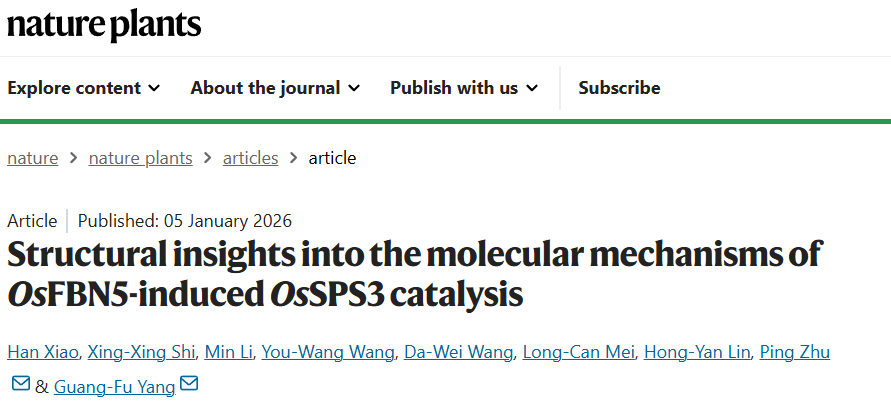Viewport: 891px width, 411px height.
Task: Click the Subscribe link
Action: [619, 88]
